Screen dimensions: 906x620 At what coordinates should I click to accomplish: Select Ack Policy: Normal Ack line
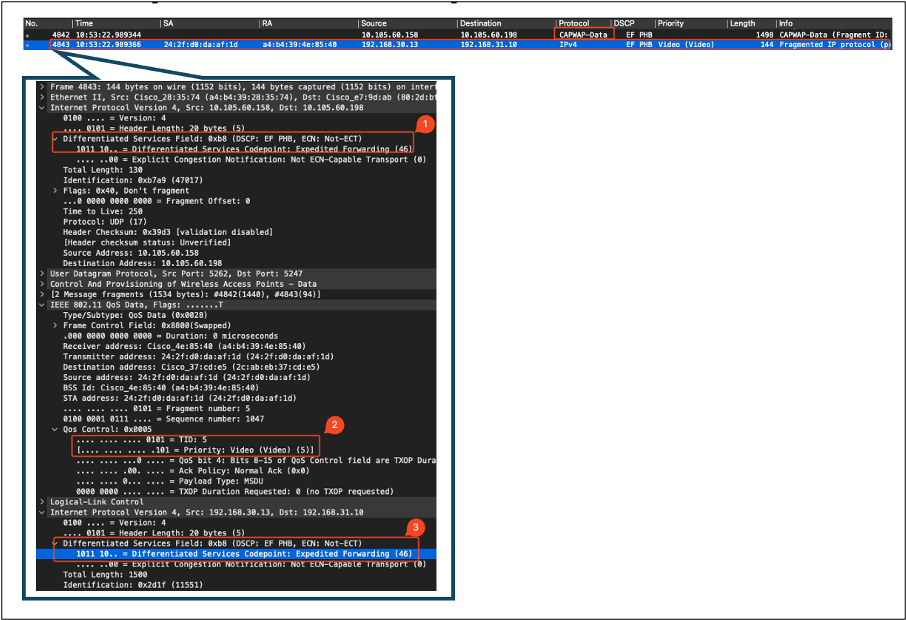tap(193, 471)
